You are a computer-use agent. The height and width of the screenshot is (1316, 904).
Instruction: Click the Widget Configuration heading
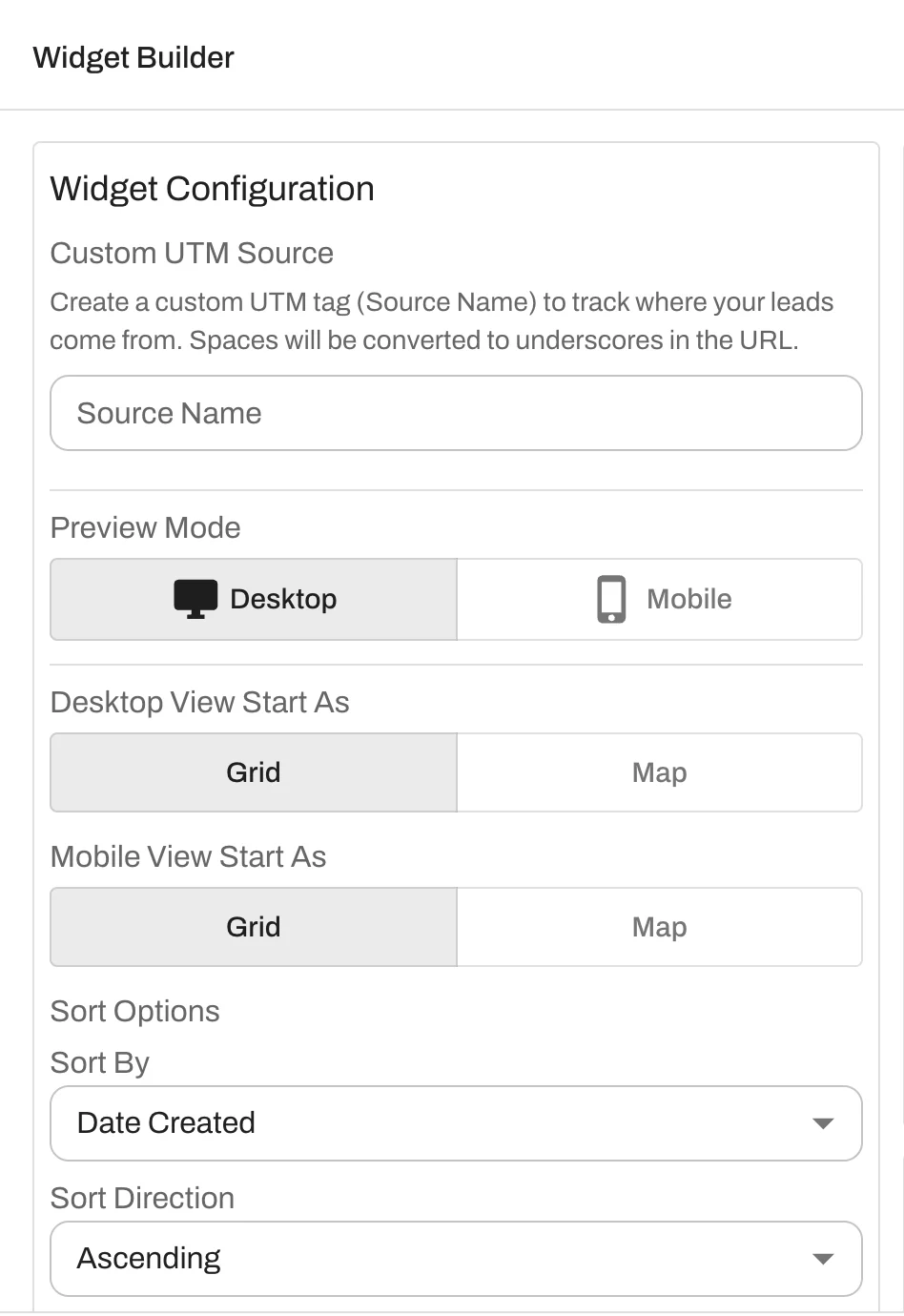coord(212,189)
